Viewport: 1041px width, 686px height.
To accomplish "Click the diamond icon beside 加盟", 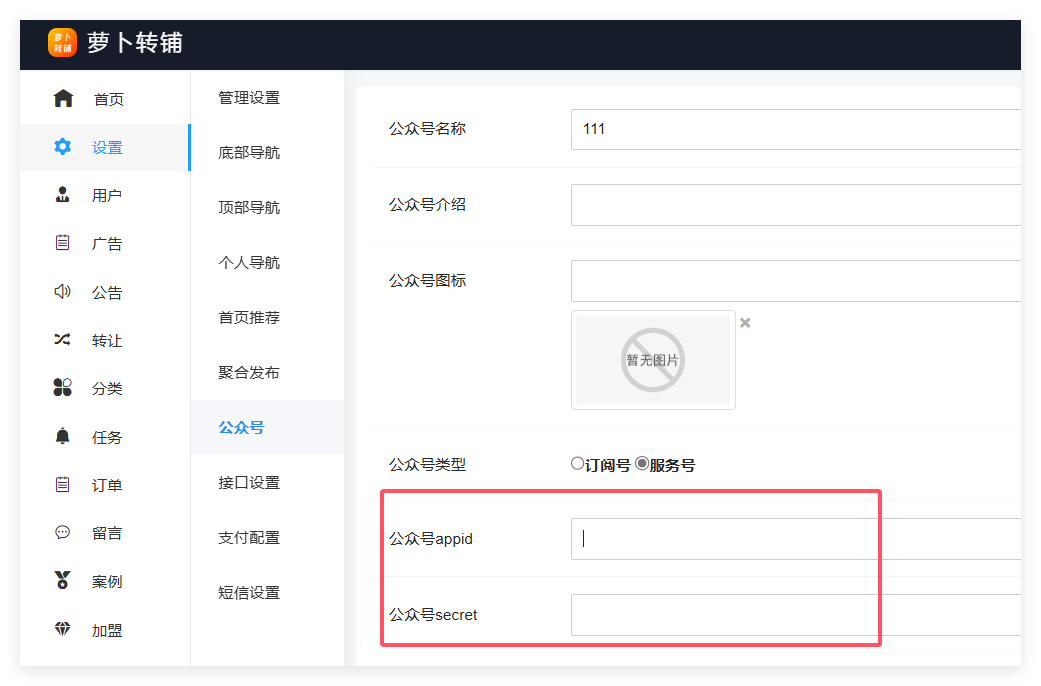I will [62, 628].
